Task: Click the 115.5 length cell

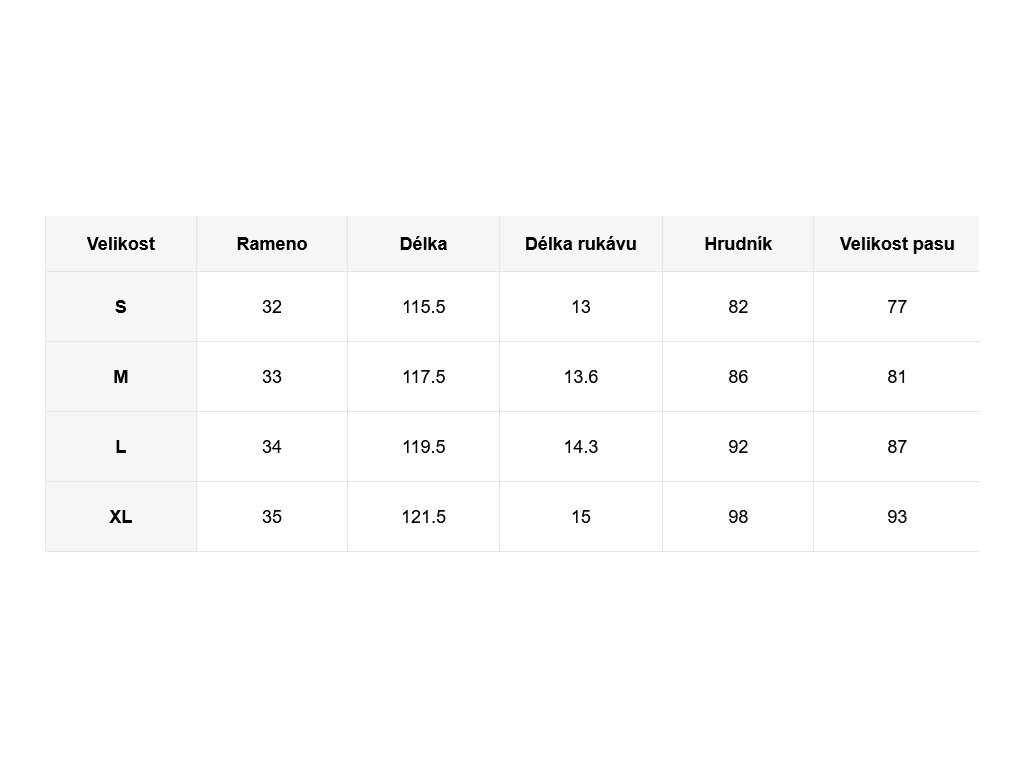Action: coord(423,307)
